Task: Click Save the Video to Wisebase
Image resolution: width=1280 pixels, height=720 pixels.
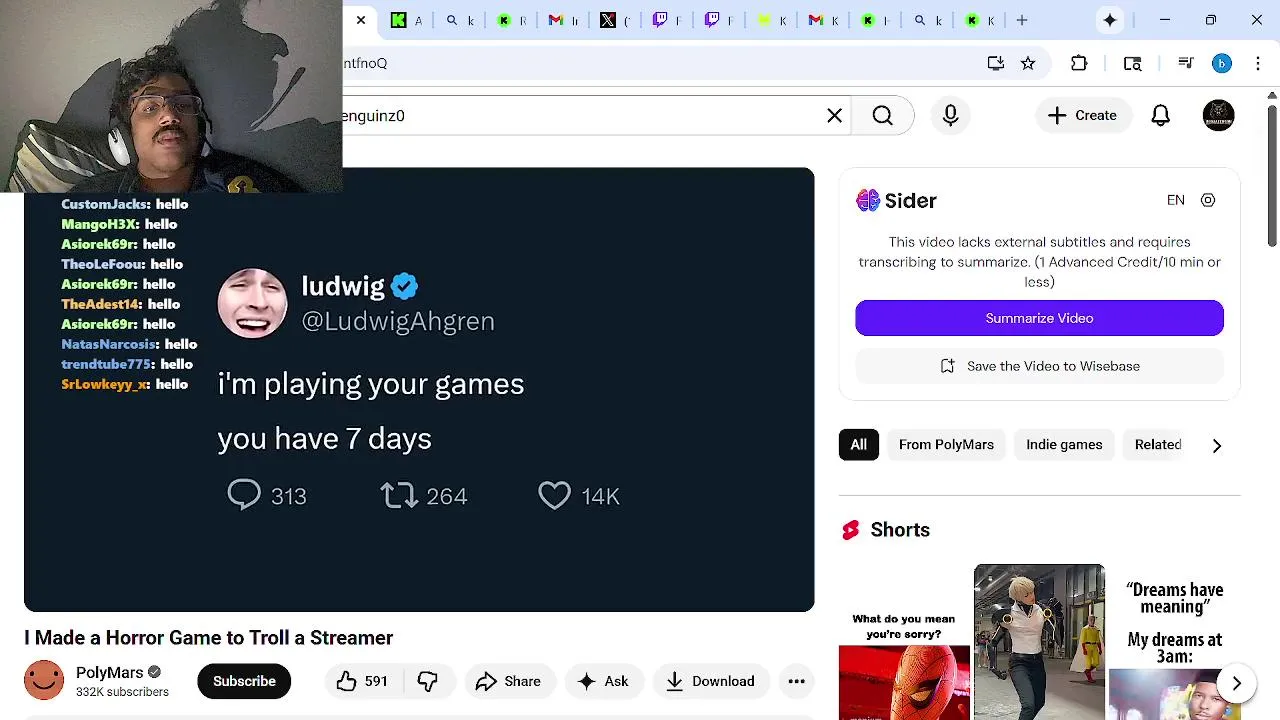Action: [x=1039, y=366]
